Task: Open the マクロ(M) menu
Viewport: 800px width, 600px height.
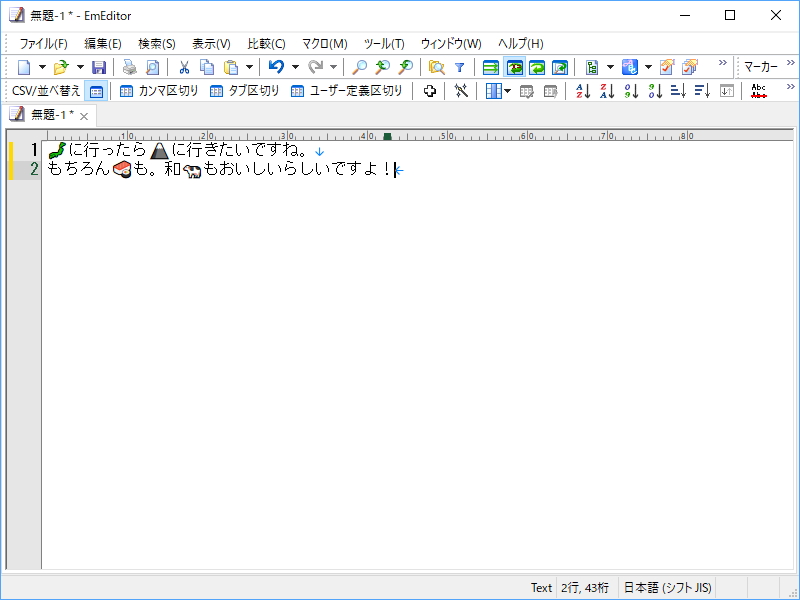Action: [322, 44]
